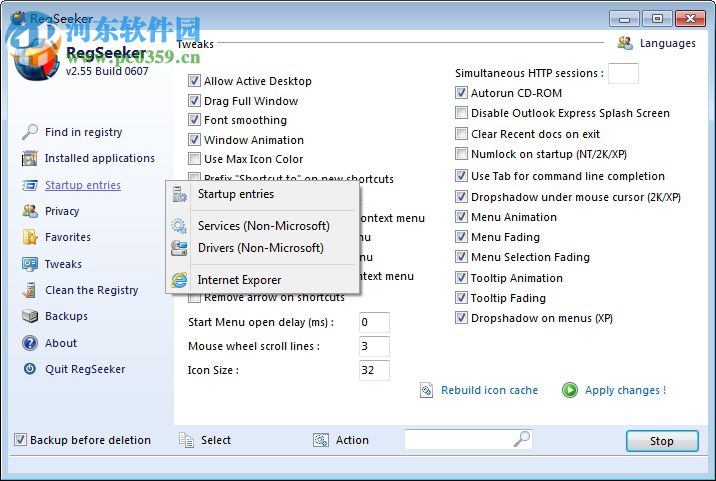The width and height of the screenshot is (716, 481).
Task: Toggle the Allow Active Desktop checkbox
Action: (x=195, y=81)
